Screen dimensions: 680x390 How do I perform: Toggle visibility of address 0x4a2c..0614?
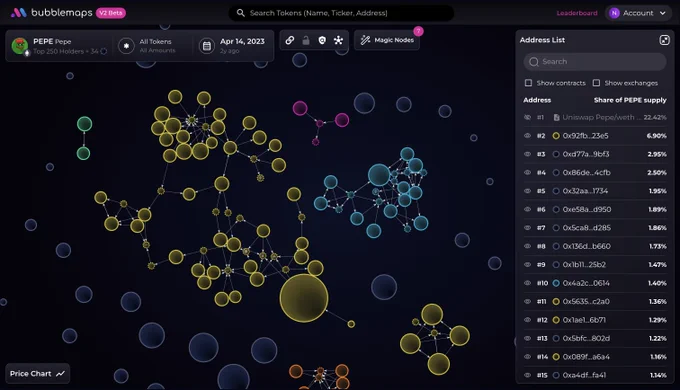pos(527,283)
